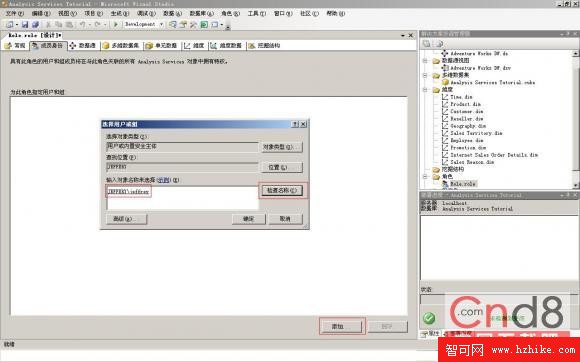This screenshot has height=362, width=580.
Task: Click the Cut scissors icon in toolbar
Action: click(48, 24)
